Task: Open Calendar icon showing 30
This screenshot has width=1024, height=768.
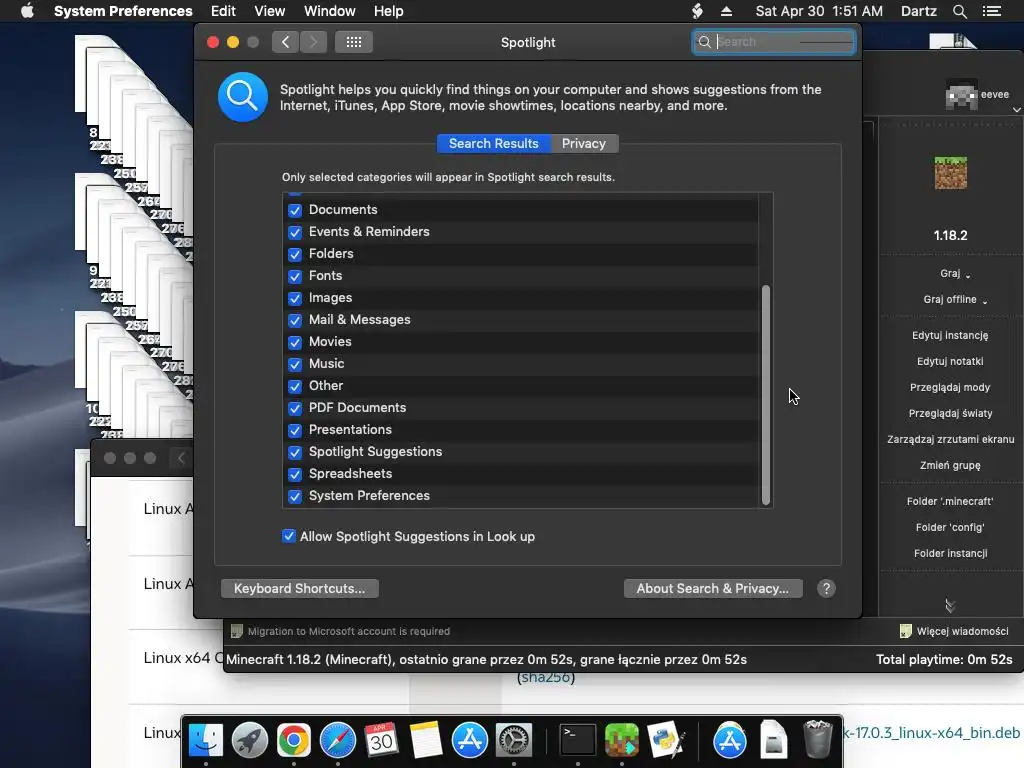Action: tap(381, 740)
